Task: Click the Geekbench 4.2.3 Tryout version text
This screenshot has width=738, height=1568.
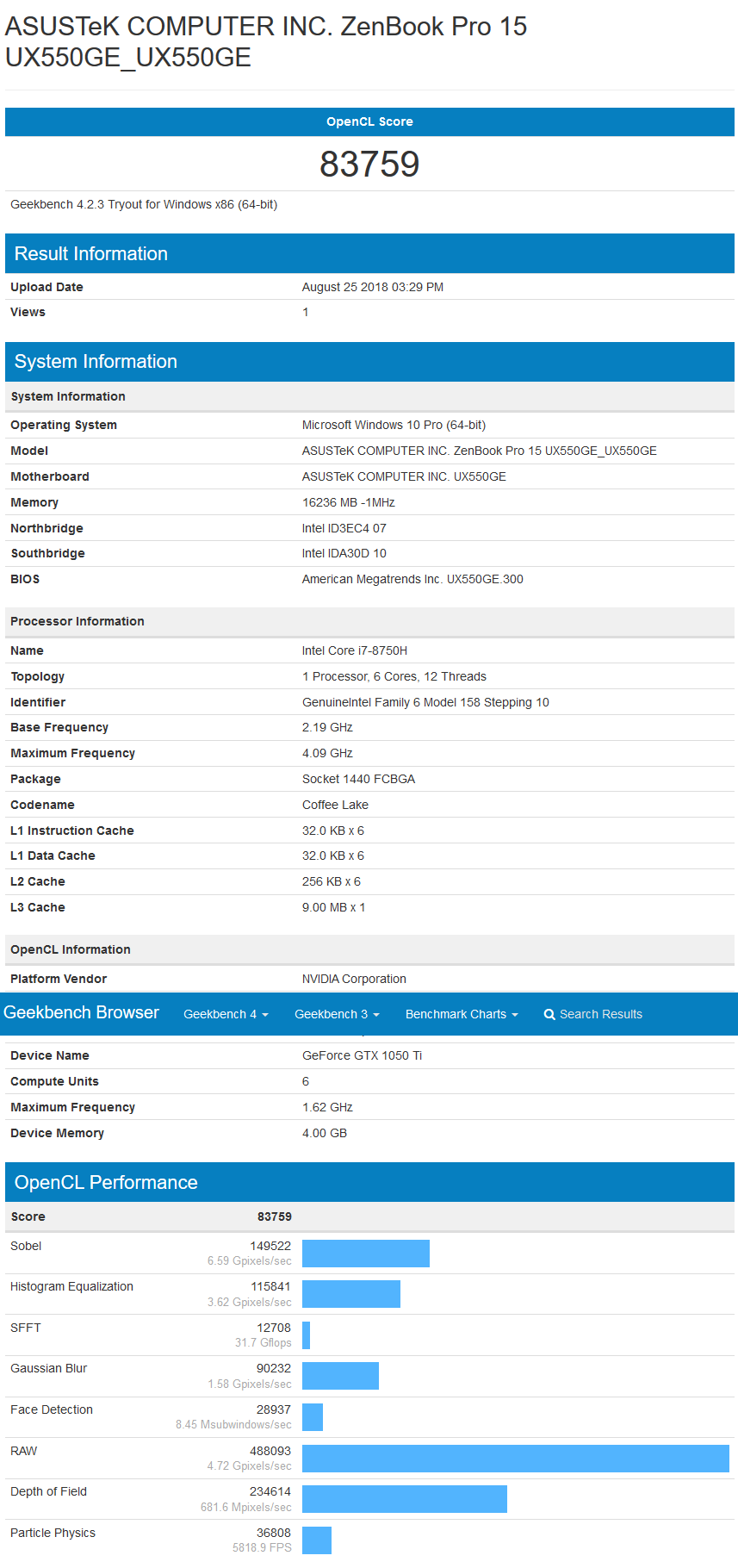Action: (x=144, y=204)
